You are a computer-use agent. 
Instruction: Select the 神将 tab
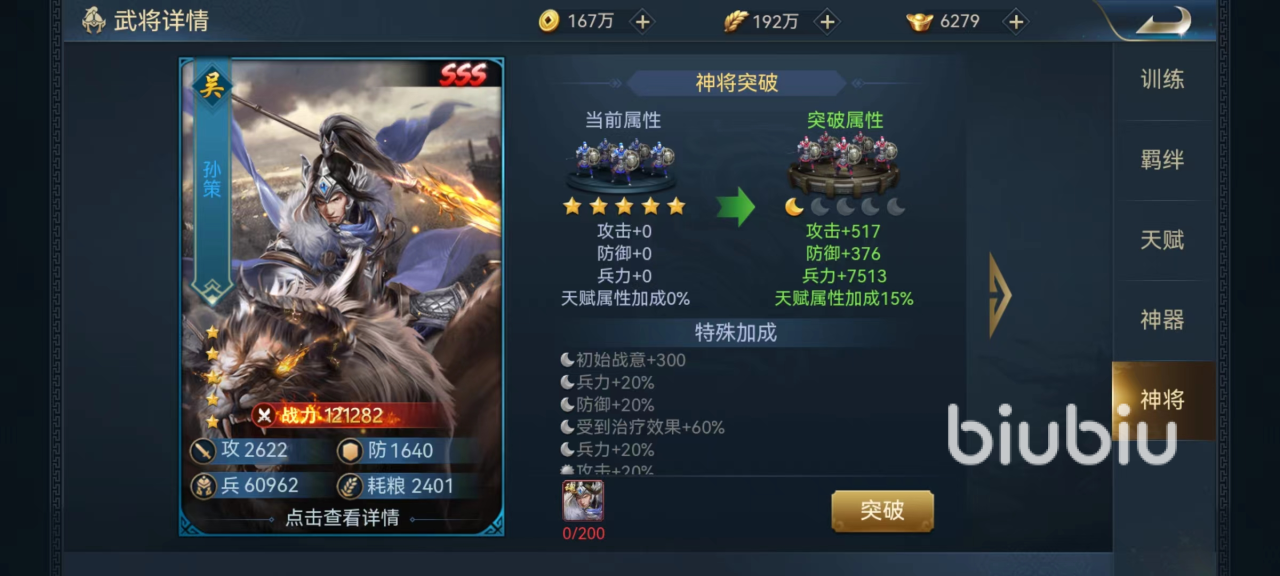click(x=1163, y=400)
